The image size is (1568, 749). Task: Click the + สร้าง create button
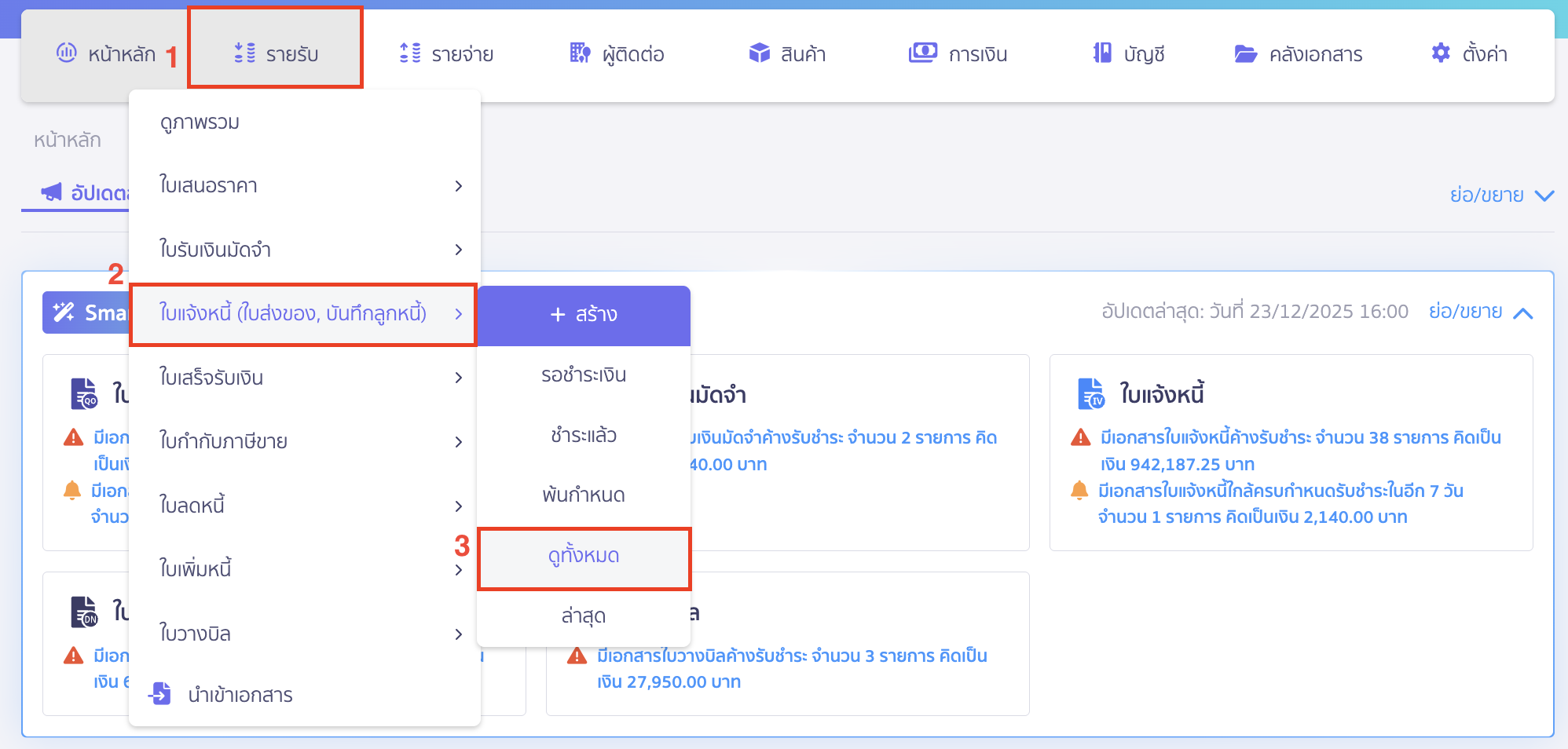[584, 314]
